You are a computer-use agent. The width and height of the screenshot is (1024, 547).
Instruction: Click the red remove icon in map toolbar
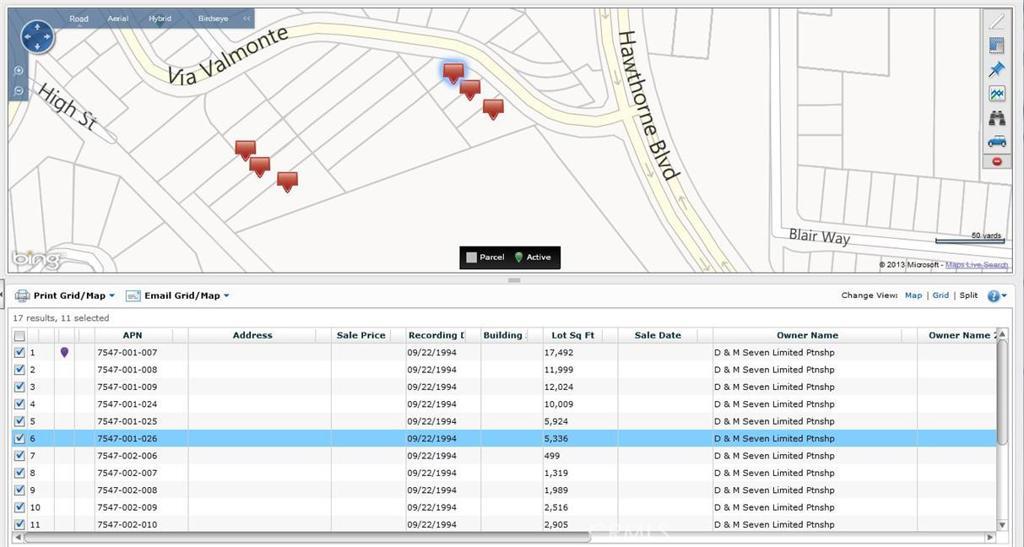point(996,161)
